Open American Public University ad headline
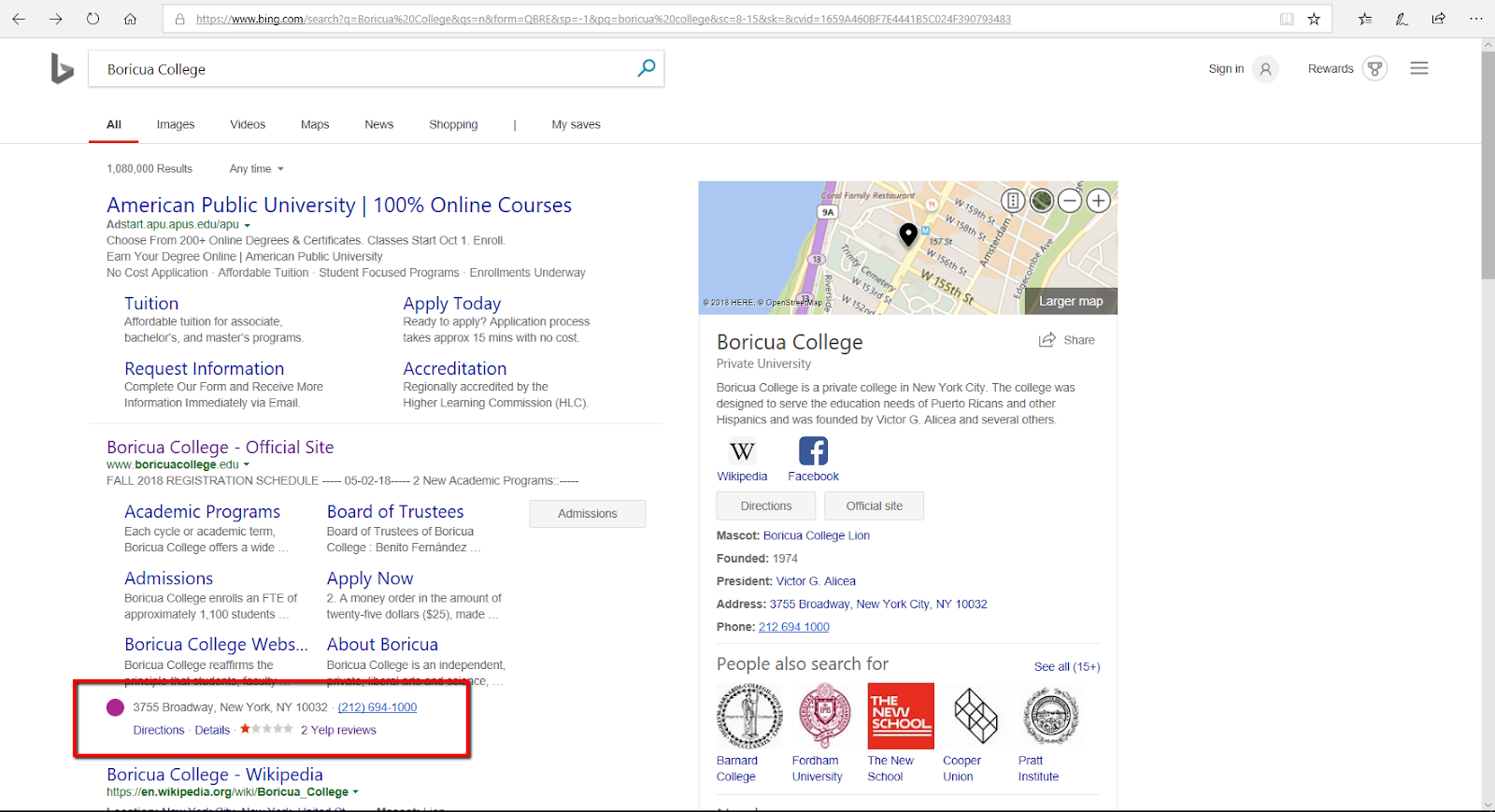 339,205
